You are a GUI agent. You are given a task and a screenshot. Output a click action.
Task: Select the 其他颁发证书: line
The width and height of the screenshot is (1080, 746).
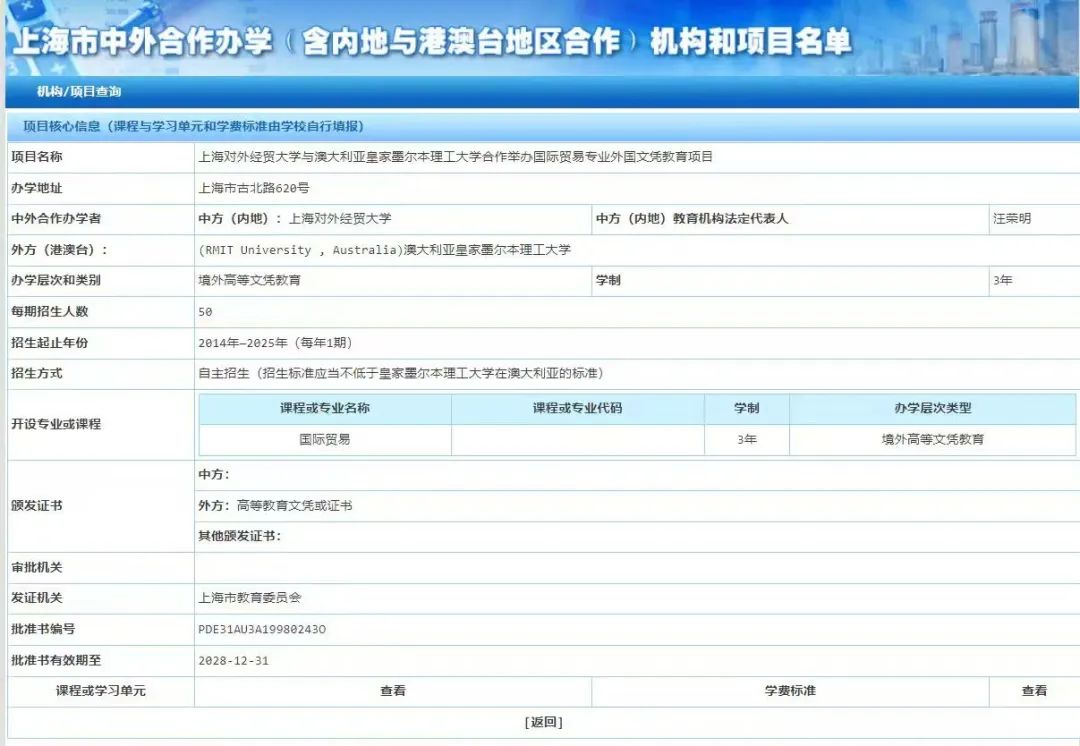point(239,536)
